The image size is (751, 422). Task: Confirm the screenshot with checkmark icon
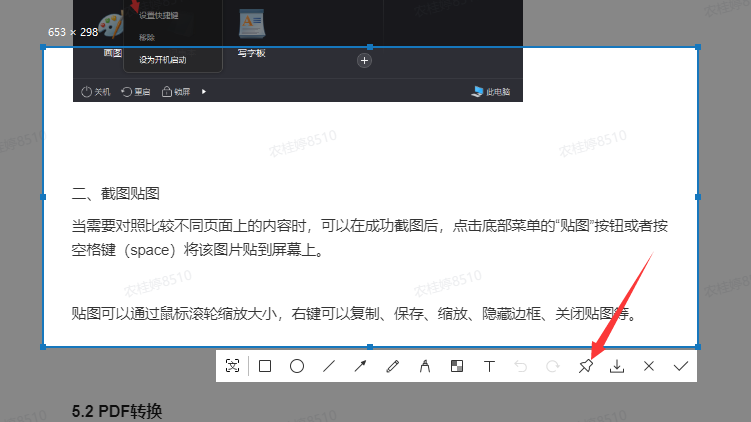coord(681,366)
